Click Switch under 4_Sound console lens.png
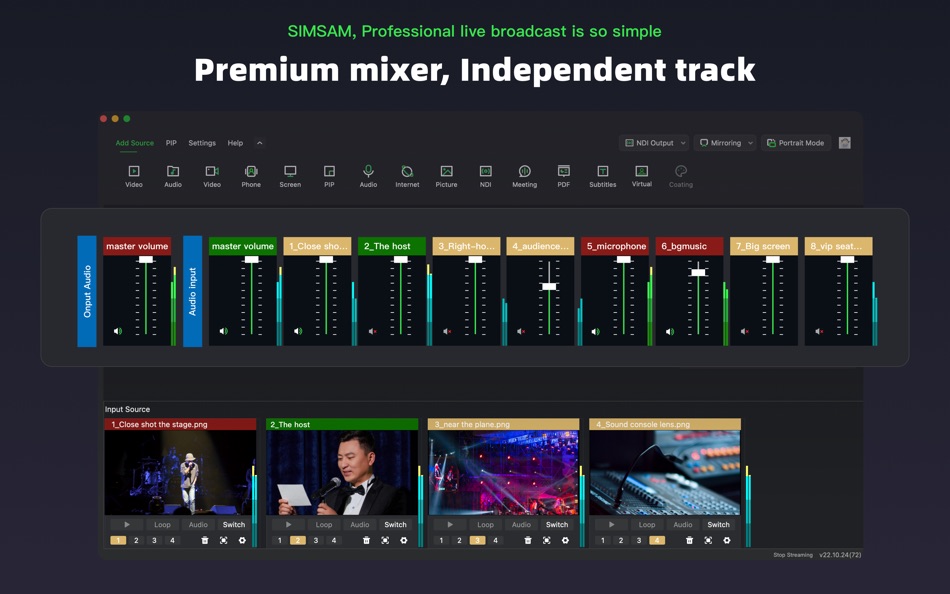 tap(719, 524)
